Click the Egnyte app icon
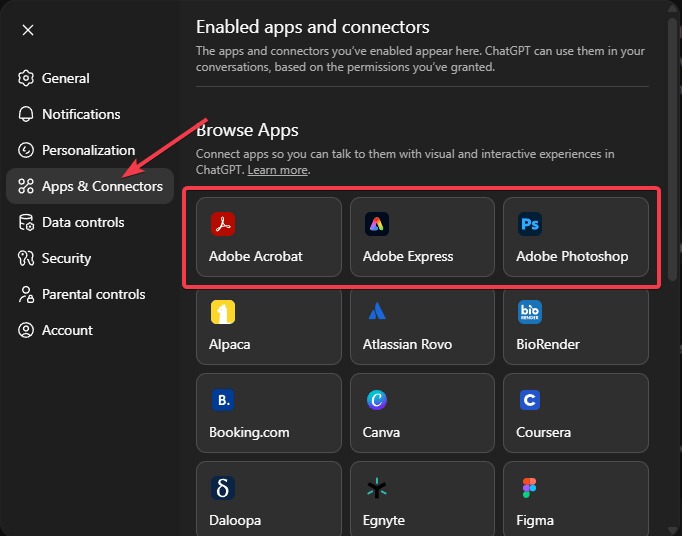The image size is (682, 536). click(376, 488)
